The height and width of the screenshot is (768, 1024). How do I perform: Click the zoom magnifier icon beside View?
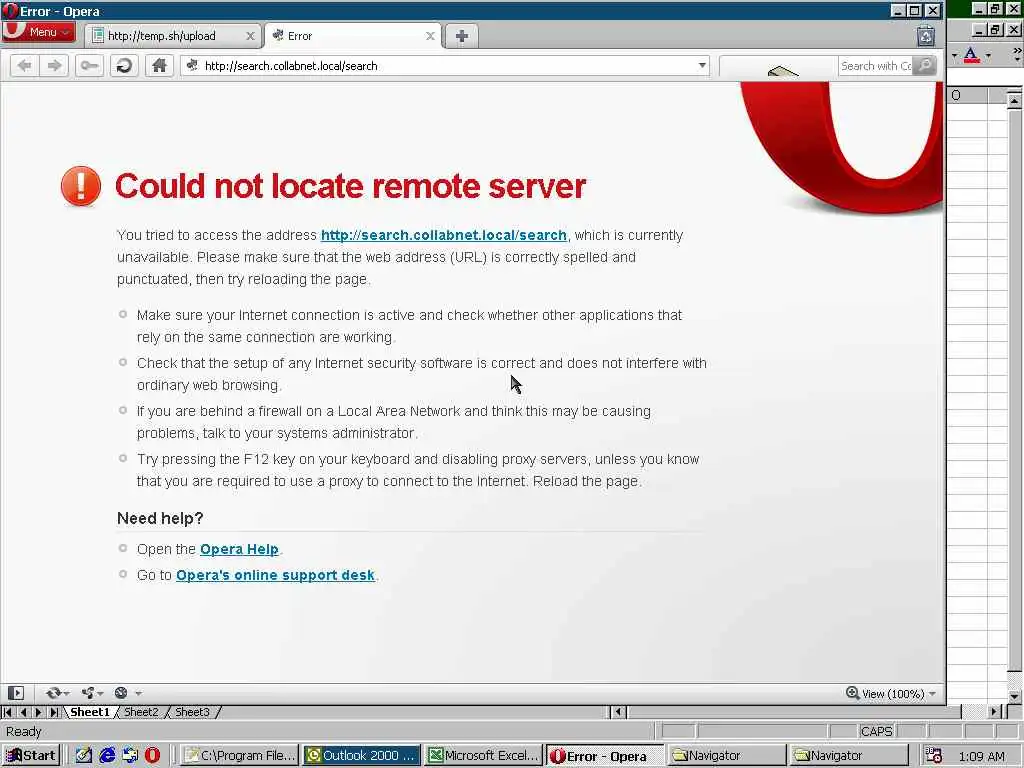pyautogui.click(x=852, y=693)
